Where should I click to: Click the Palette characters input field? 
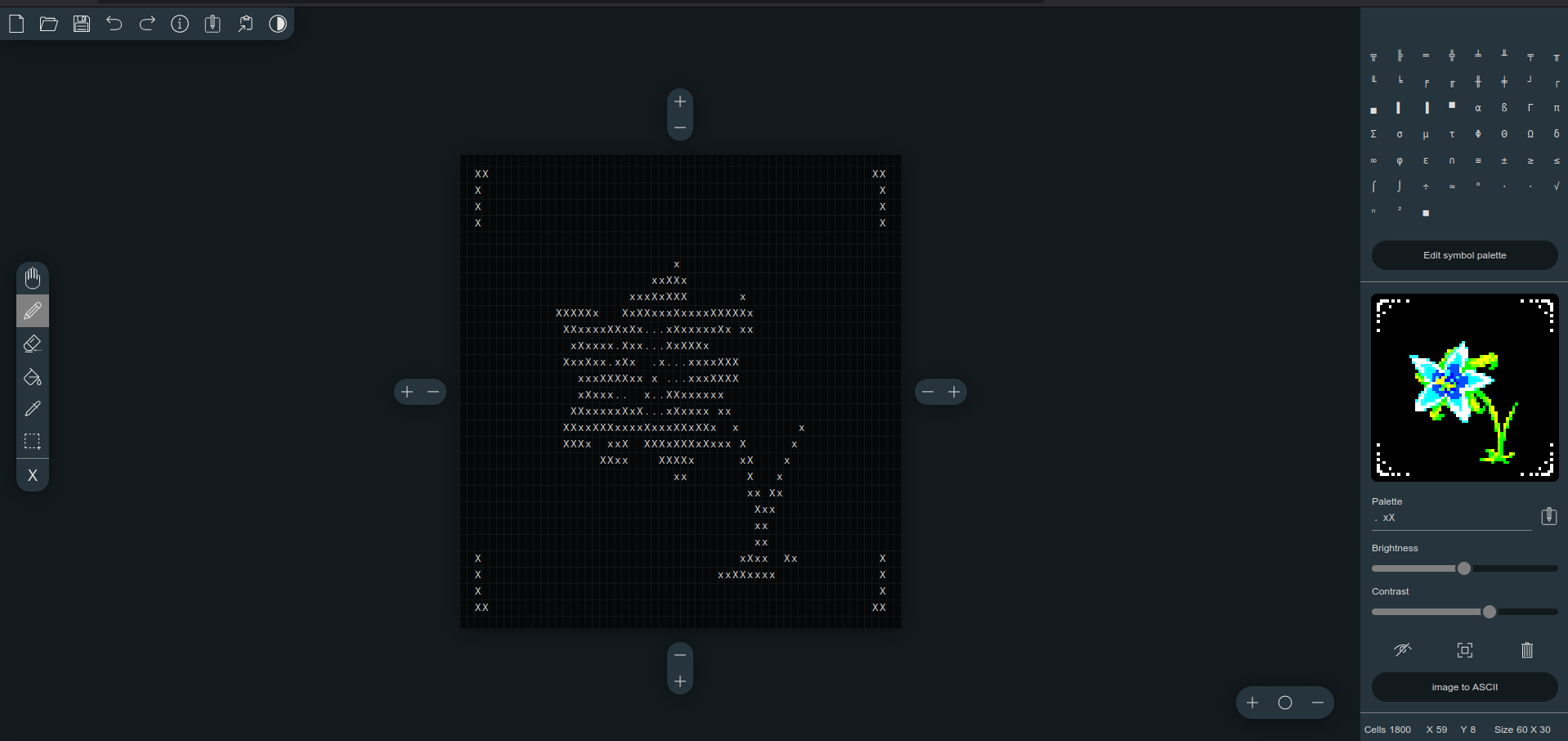point(1451,518)
